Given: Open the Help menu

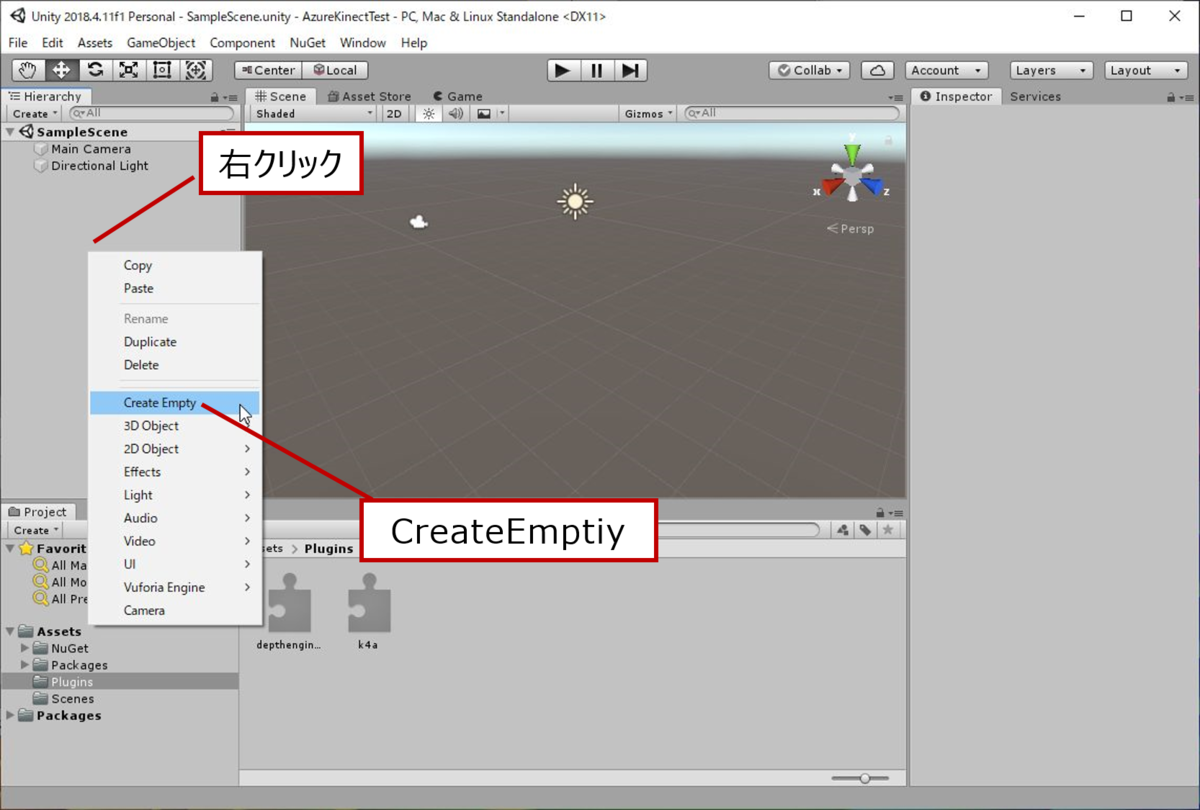Looking at the screenshot, I should (414, 43).
